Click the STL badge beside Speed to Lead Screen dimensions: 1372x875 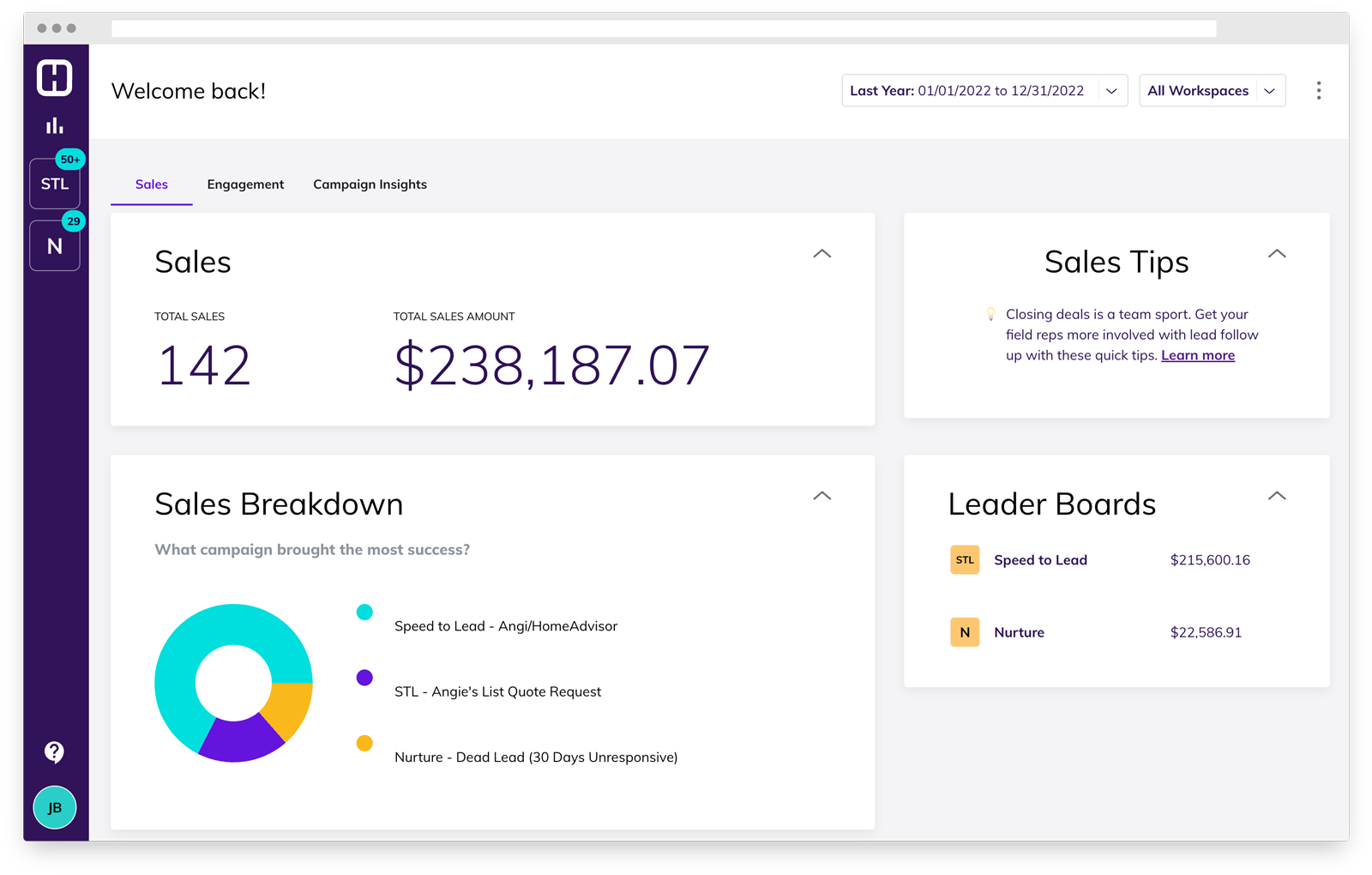[965, 560]
